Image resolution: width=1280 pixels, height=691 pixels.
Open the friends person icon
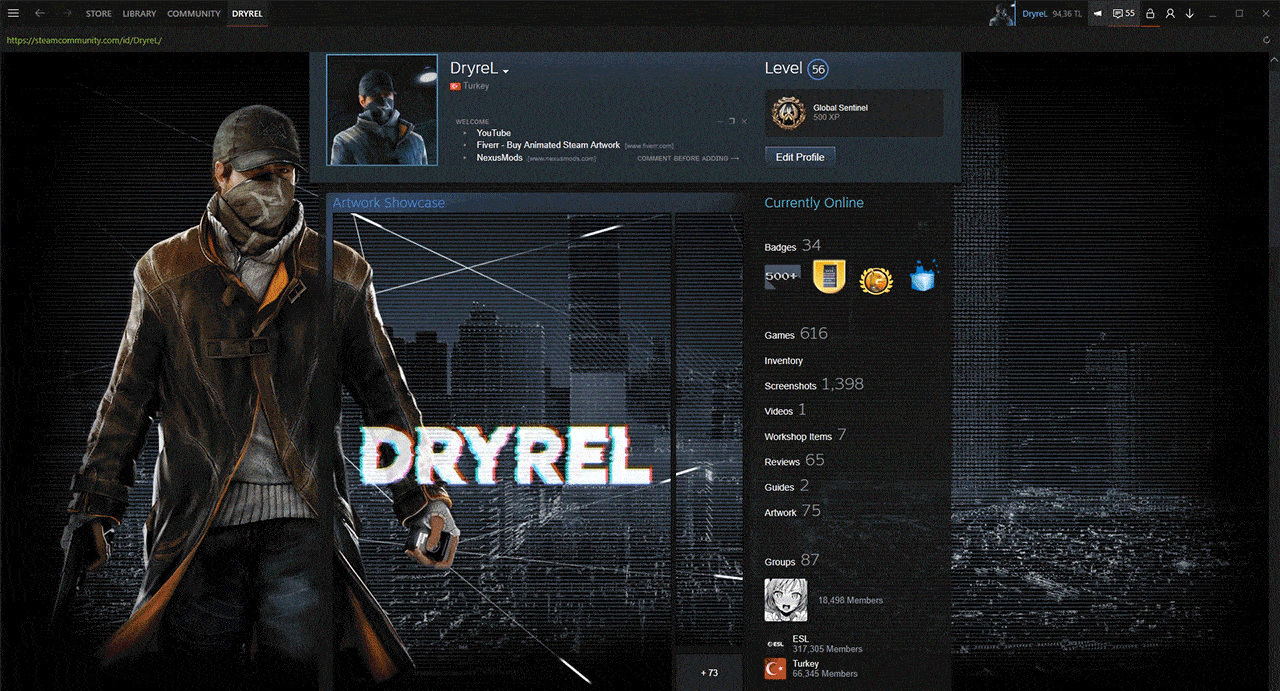coord(1170,14)
